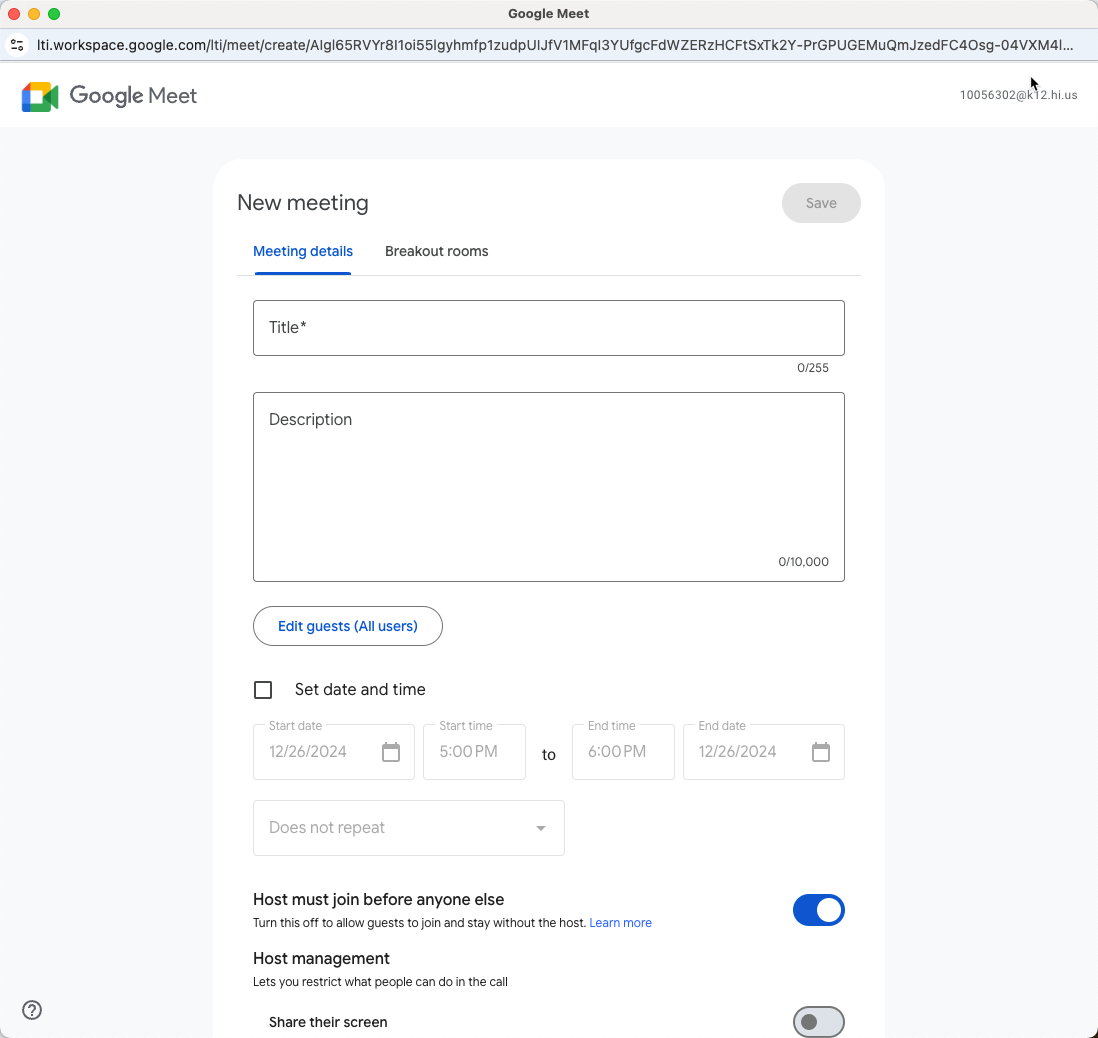
Task: Open the End date calendar icon
Action: point(821,752)
